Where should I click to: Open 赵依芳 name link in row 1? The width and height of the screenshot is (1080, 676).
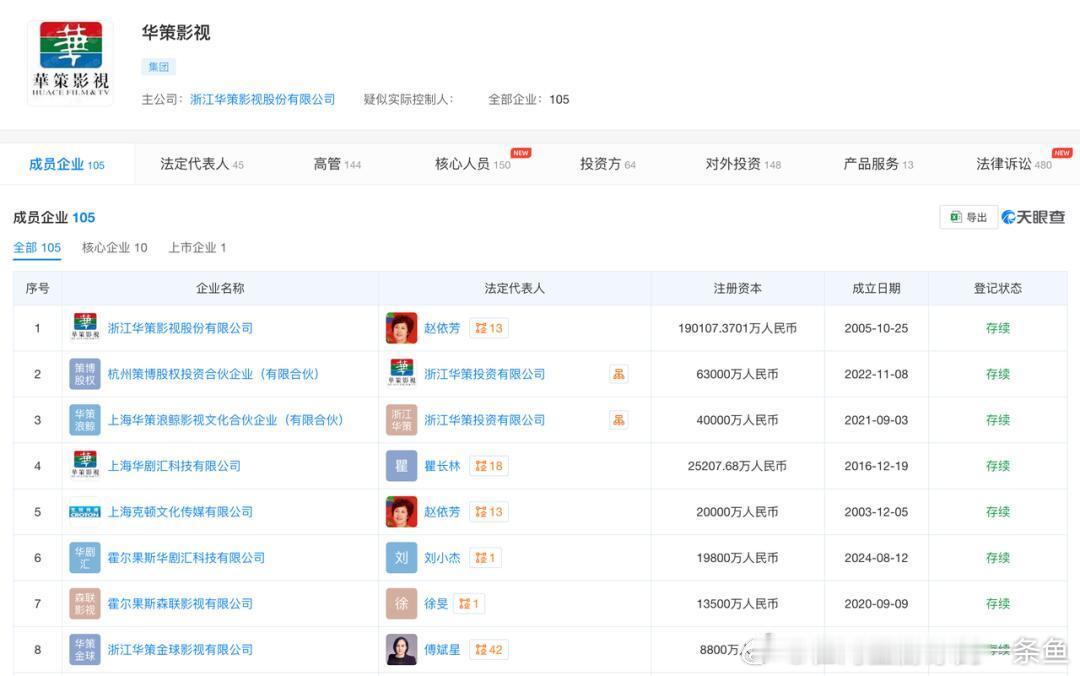[x=442, y=328]
